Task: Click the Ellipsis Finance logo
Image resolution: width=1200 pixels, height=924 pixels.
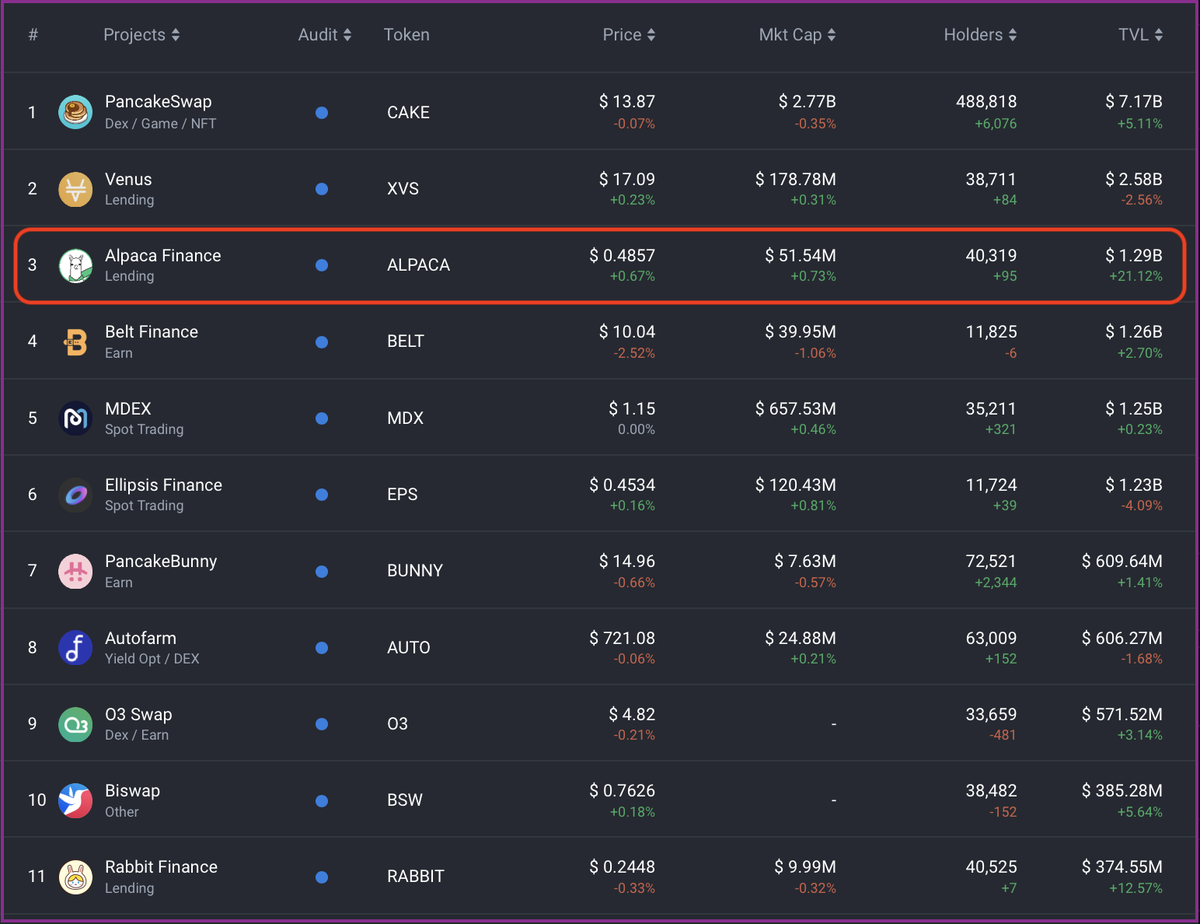Action: (x=75, y=495)
